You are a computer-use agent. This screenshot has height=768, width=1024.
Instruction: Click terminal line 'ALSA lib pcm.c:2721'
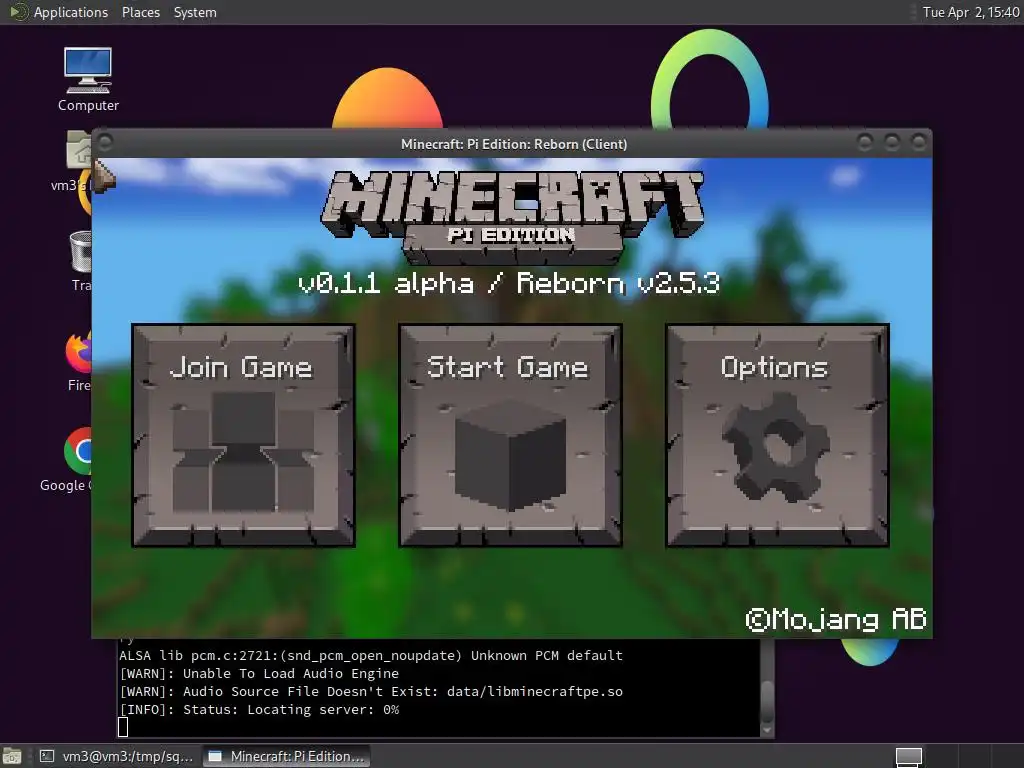tap(370, 655)
